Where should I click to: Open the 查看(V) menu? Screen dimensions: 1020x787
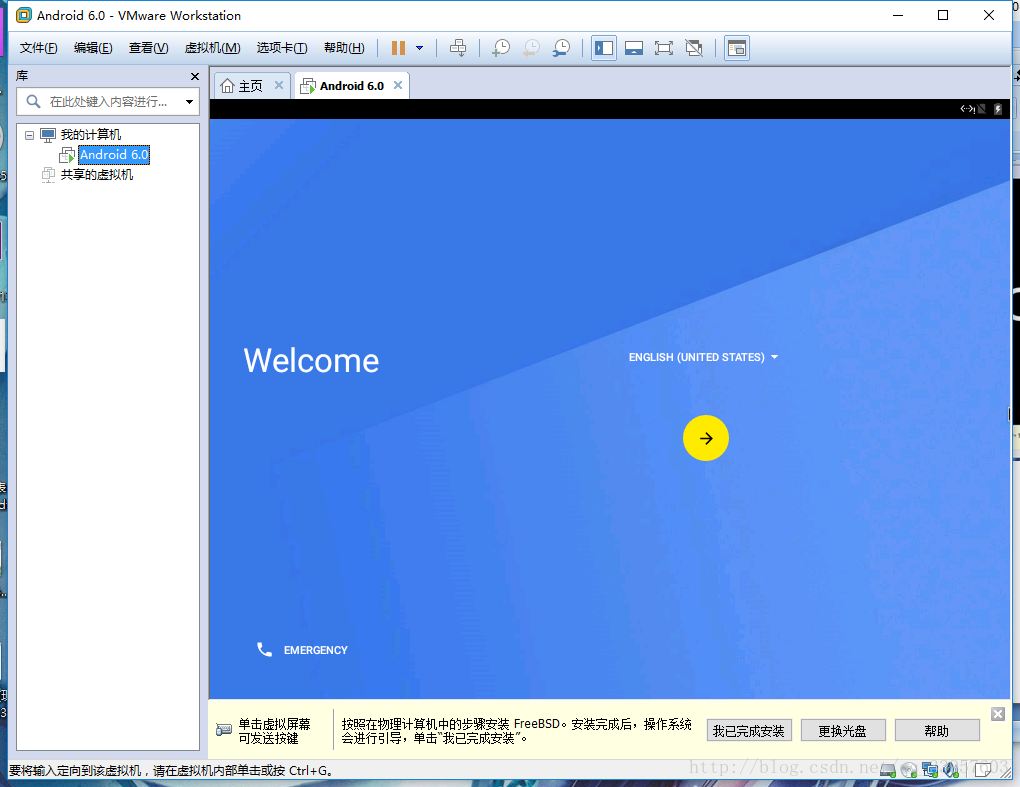pos(148,47)
